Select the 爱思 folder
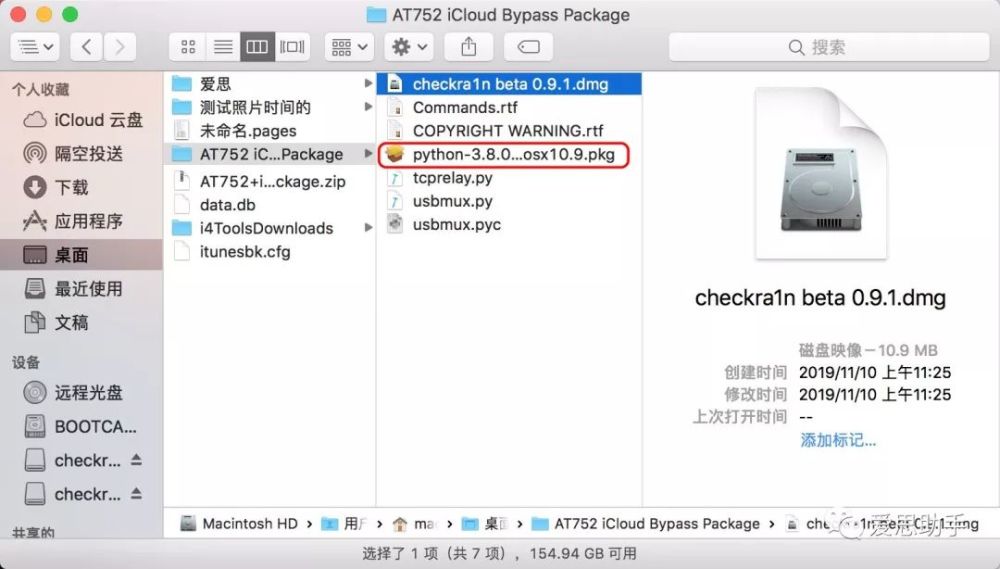This screenshot has height=569, width=1000. [x=269, y=84]
